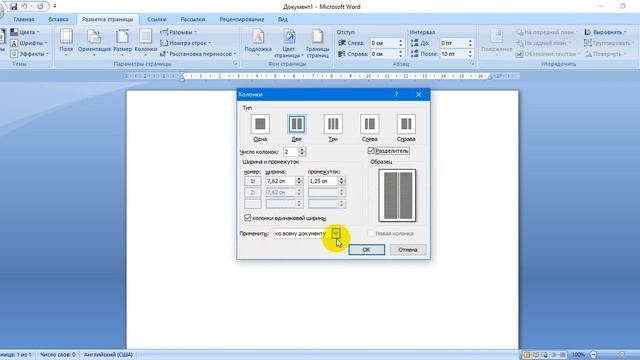640x360 pixels.
Task: Expand the Применить dropdown arrow
Action: click(x=336, y=233)
